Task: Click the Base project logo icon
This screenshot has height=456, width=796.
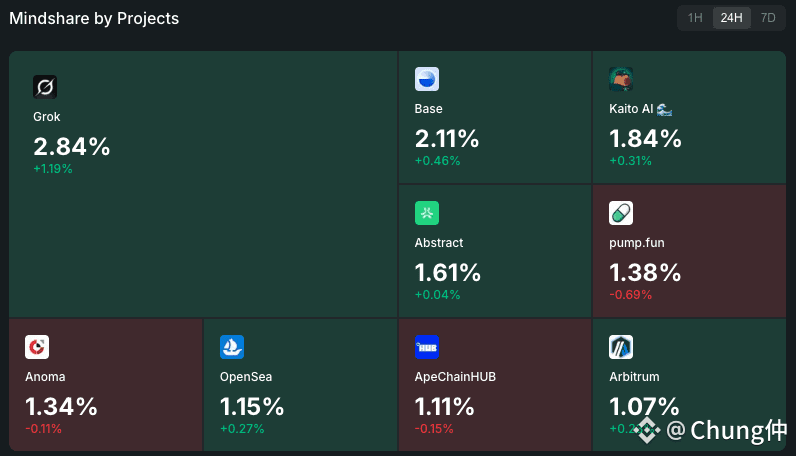Action: tap(427, 79)
